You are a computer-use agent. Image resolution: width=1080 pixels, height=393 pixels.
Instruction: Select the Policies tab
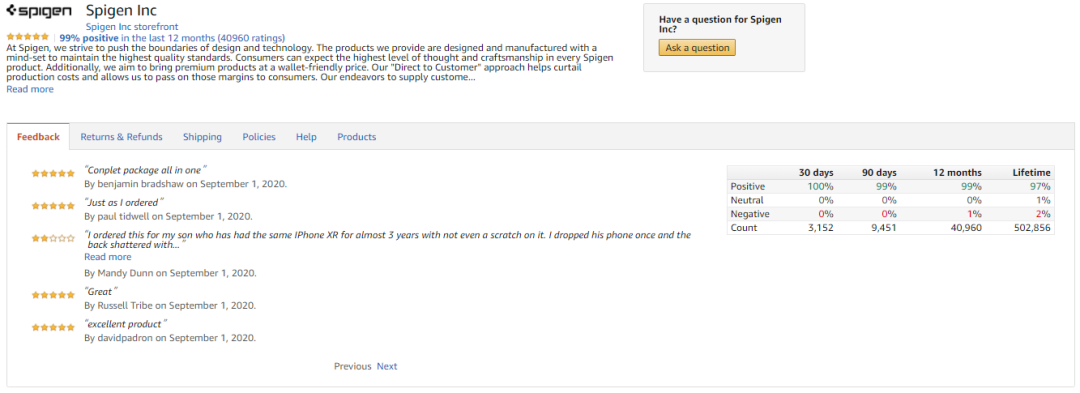pyautogui.click(x=259, y=137)
